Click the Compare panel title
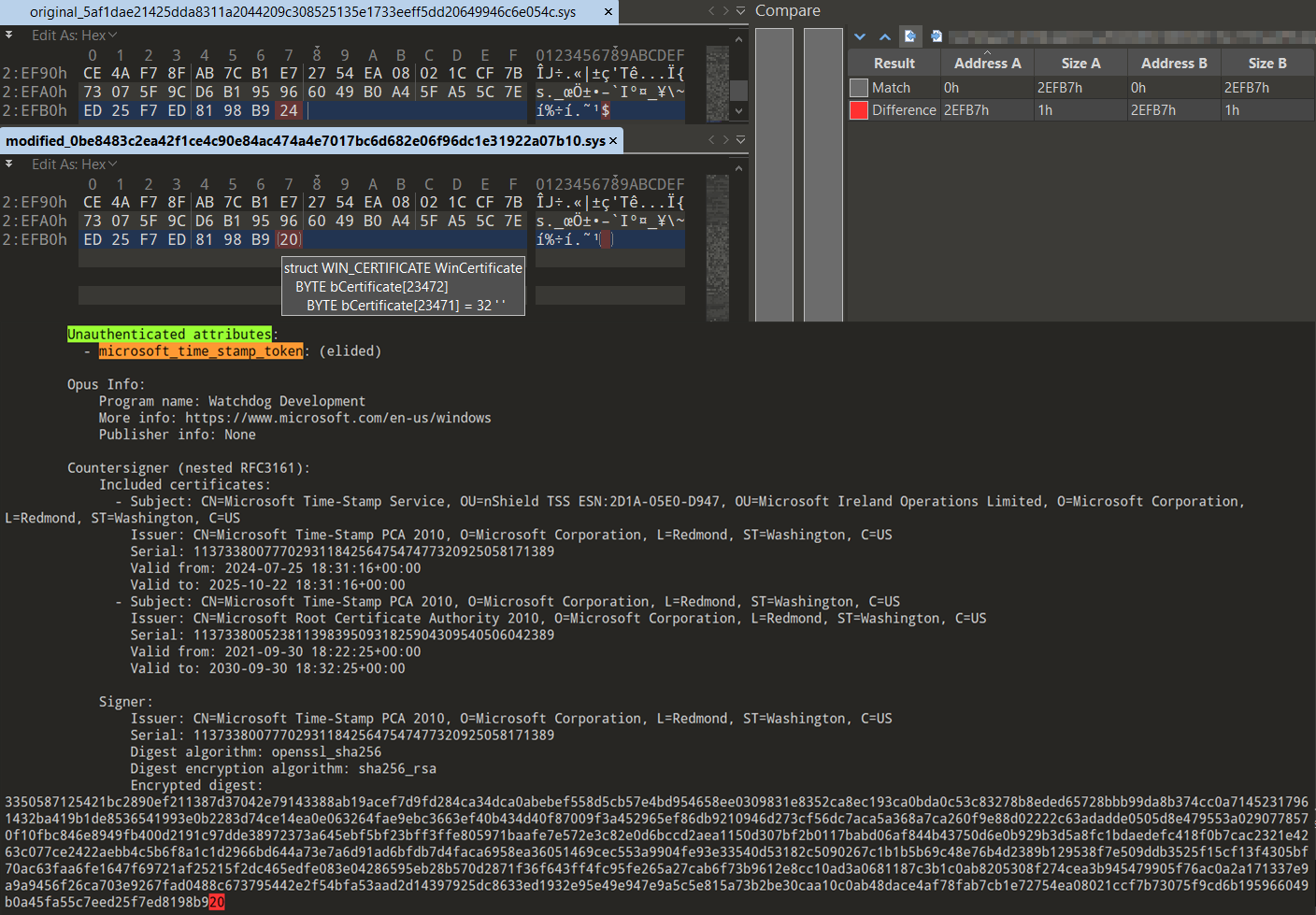The height and width of the screenshot is (915, 1316). coord(788,11)
